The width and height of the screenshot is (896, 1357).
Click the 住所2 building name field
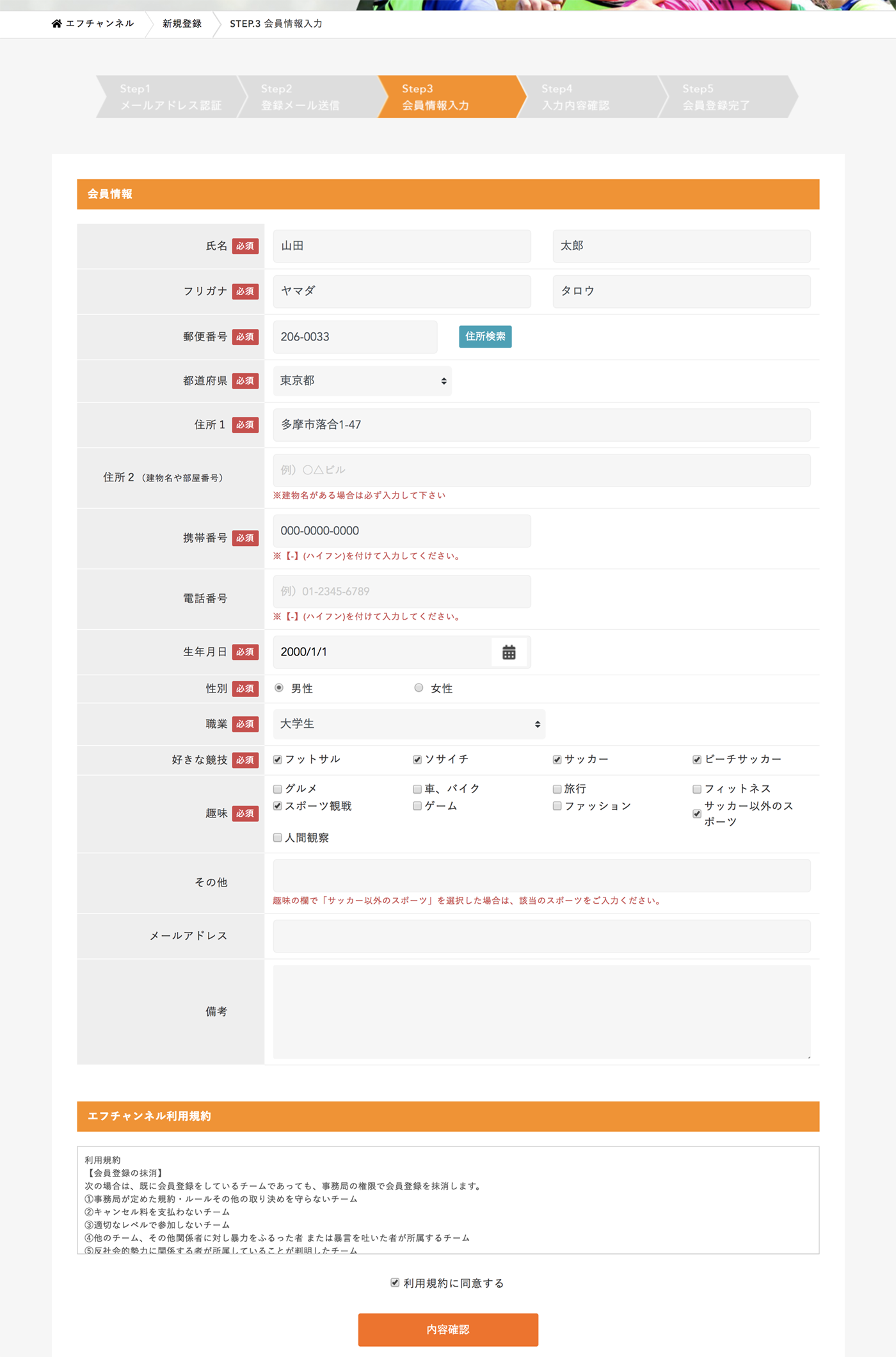click(x=541, y=470)
